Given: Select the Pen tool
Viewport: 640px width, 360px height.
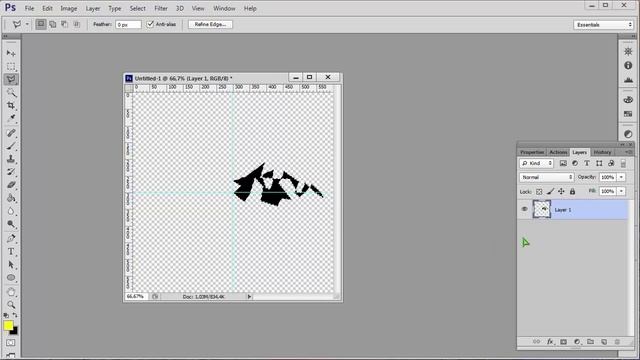Looking at the screenshot, I should [11, 238].
